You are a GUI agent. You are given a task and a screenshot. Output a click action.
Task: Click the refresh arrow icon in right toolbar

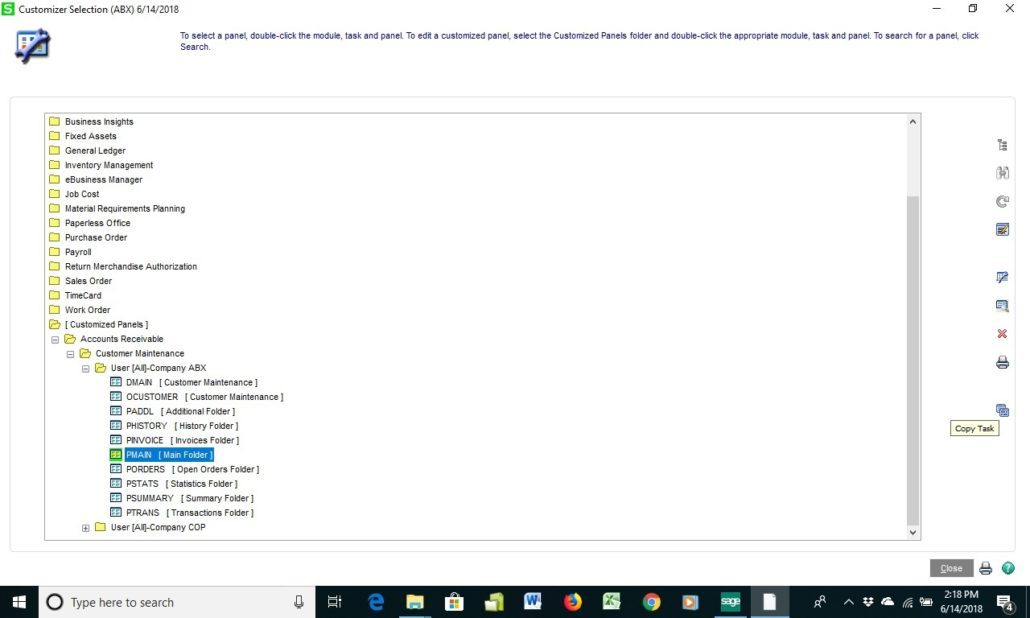pos(1002,201)
